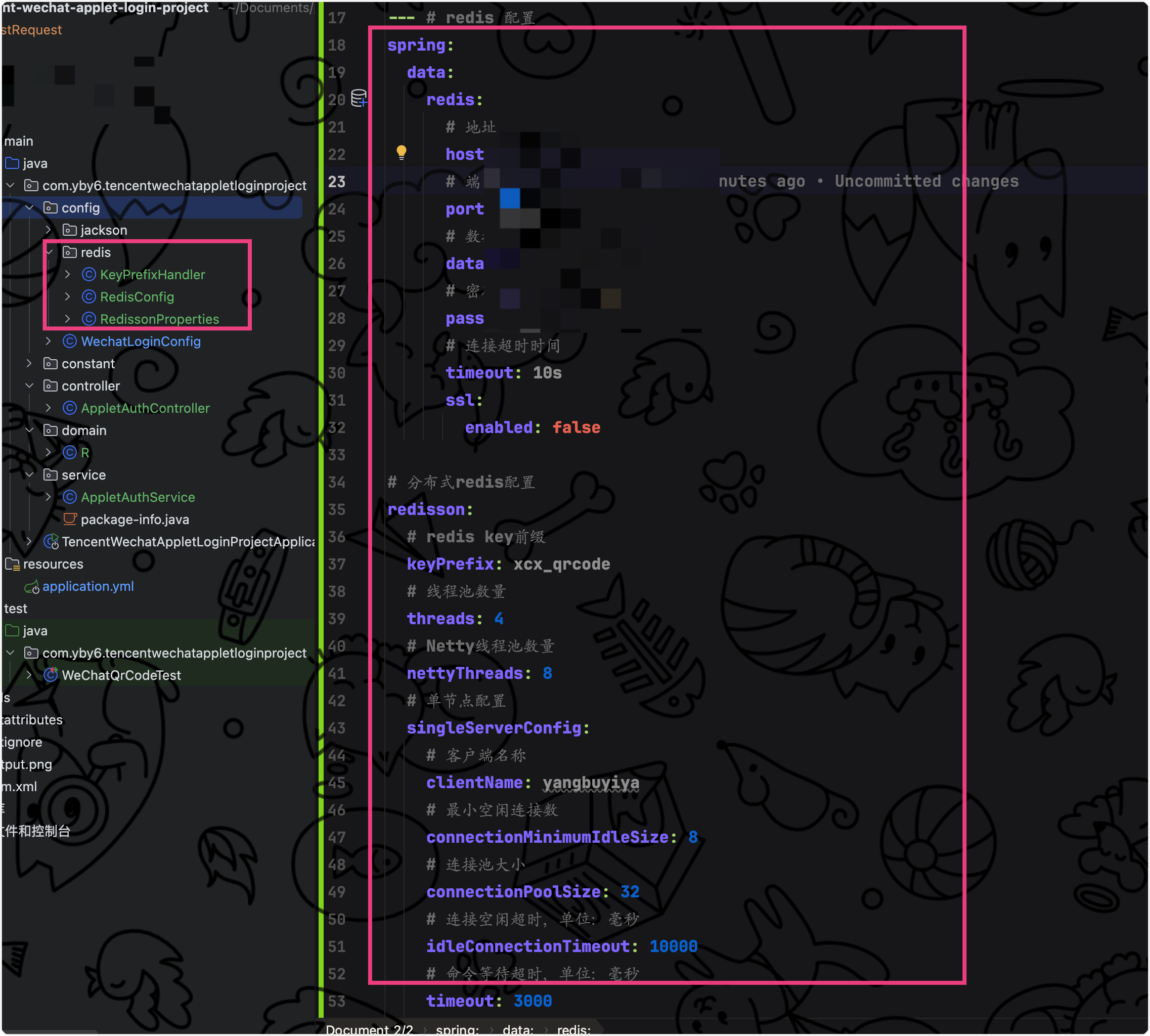Click the package-info.java file icon
Viewport: 1150px width, 1036px height.
69,520
